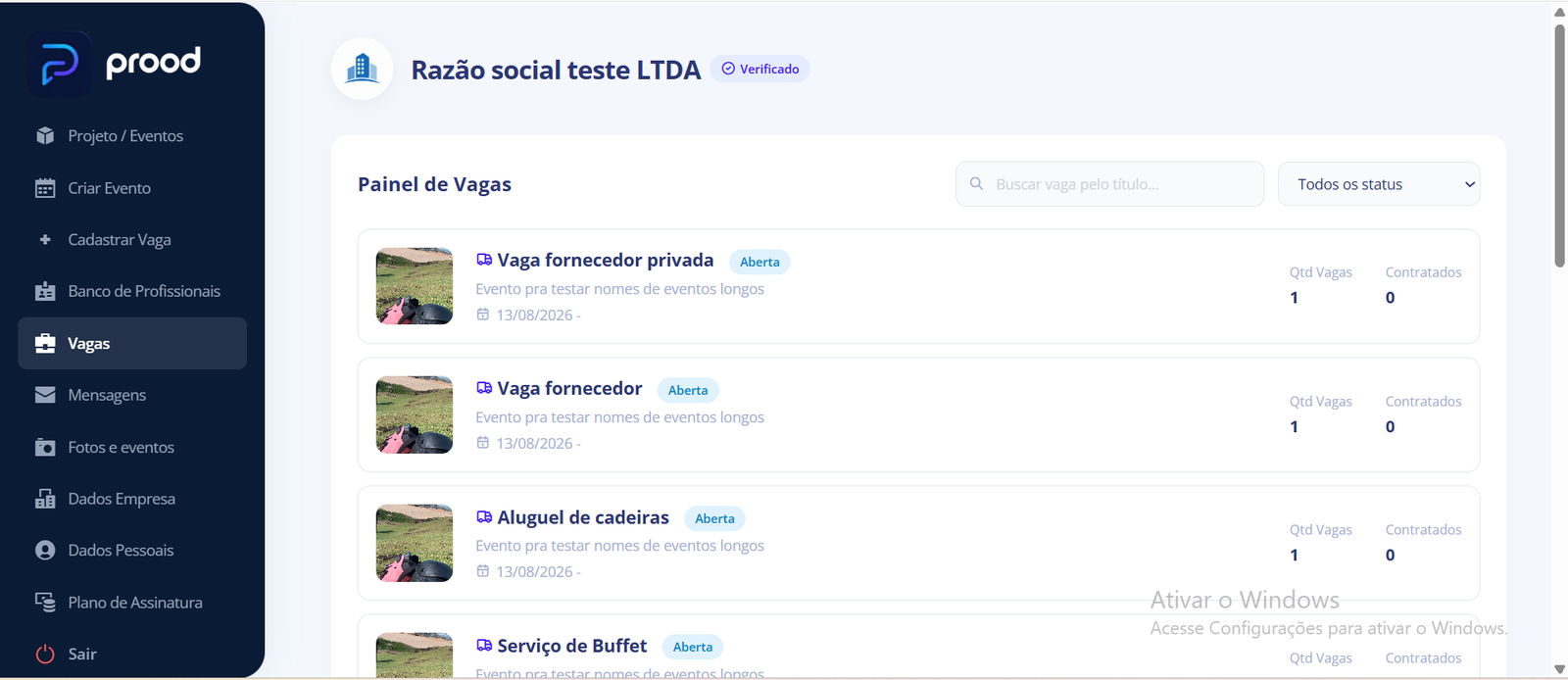
Task: Open Cadastrar Vaga from sidebar
Action: click(x=132, y=239)
